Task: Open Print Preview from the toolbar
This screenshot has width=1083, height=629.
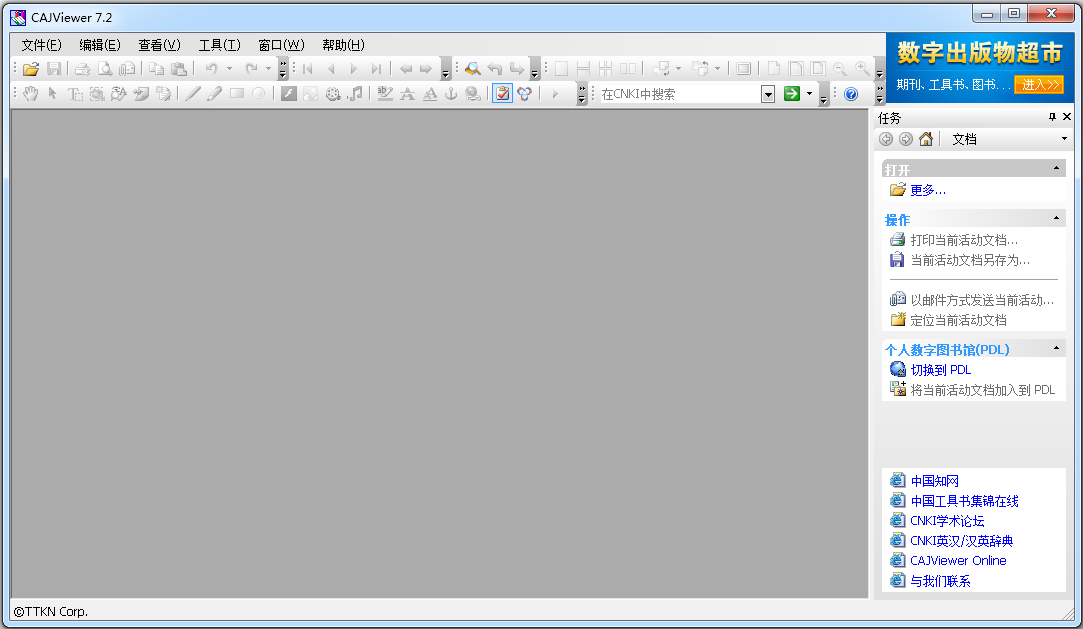Action: coord(105,68)
